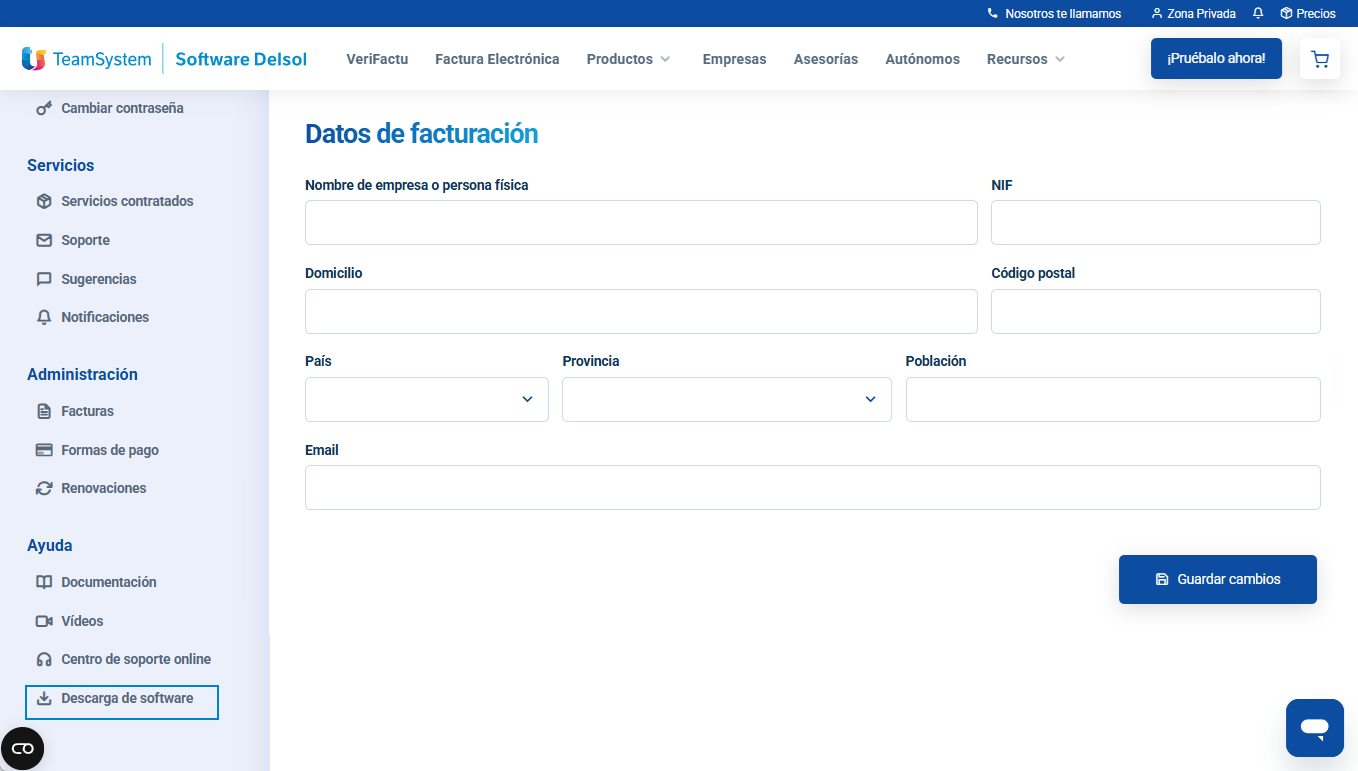Image resolution: width=1358 pixels, height=771 pixels.
Task: Open Cambiar contraseña in sidebar
Action: coord(122,108)
